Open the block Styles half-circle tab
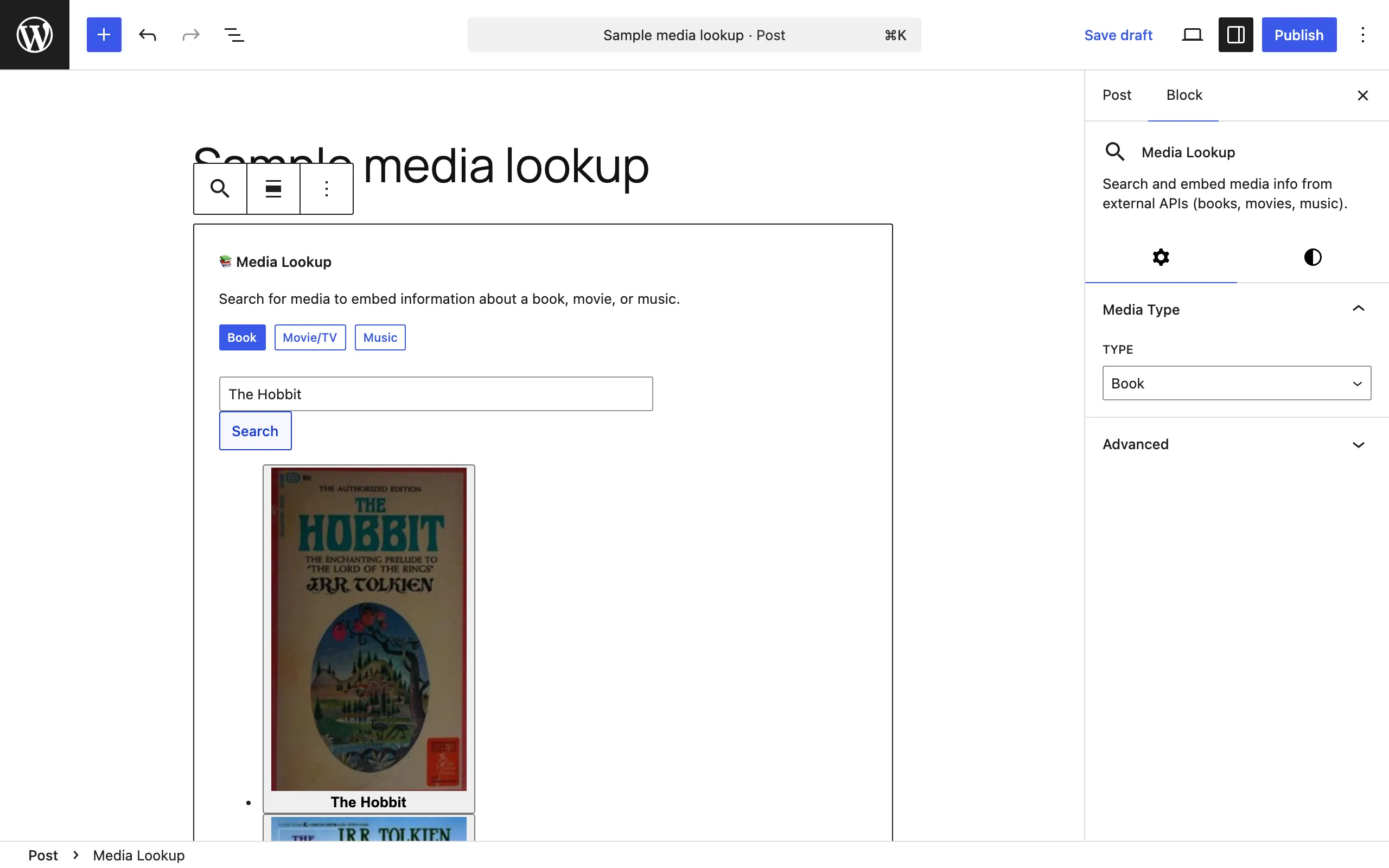Viewport: 1389px width, 868px height. (x=1312, y=257)
